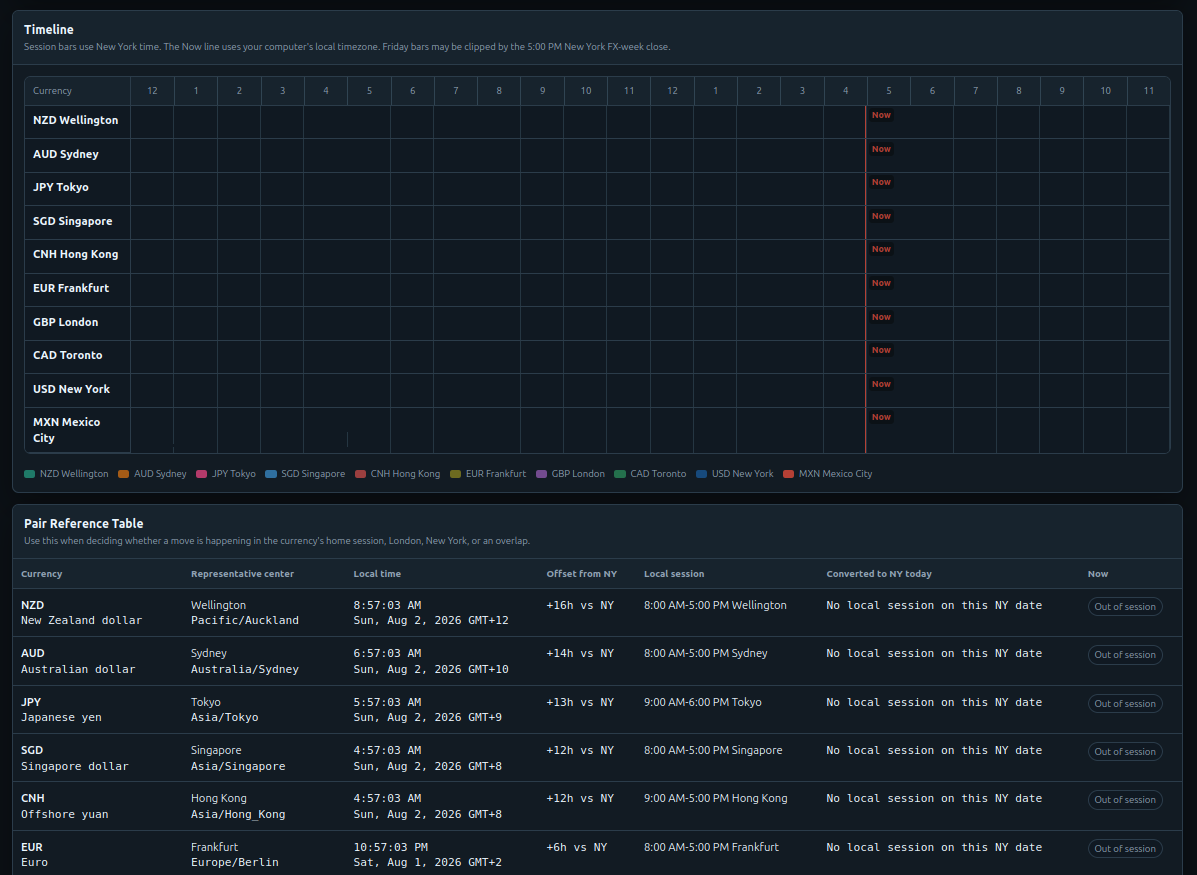Click the Converted to NY today column header
1197x875 pixels.
(879, 574)
